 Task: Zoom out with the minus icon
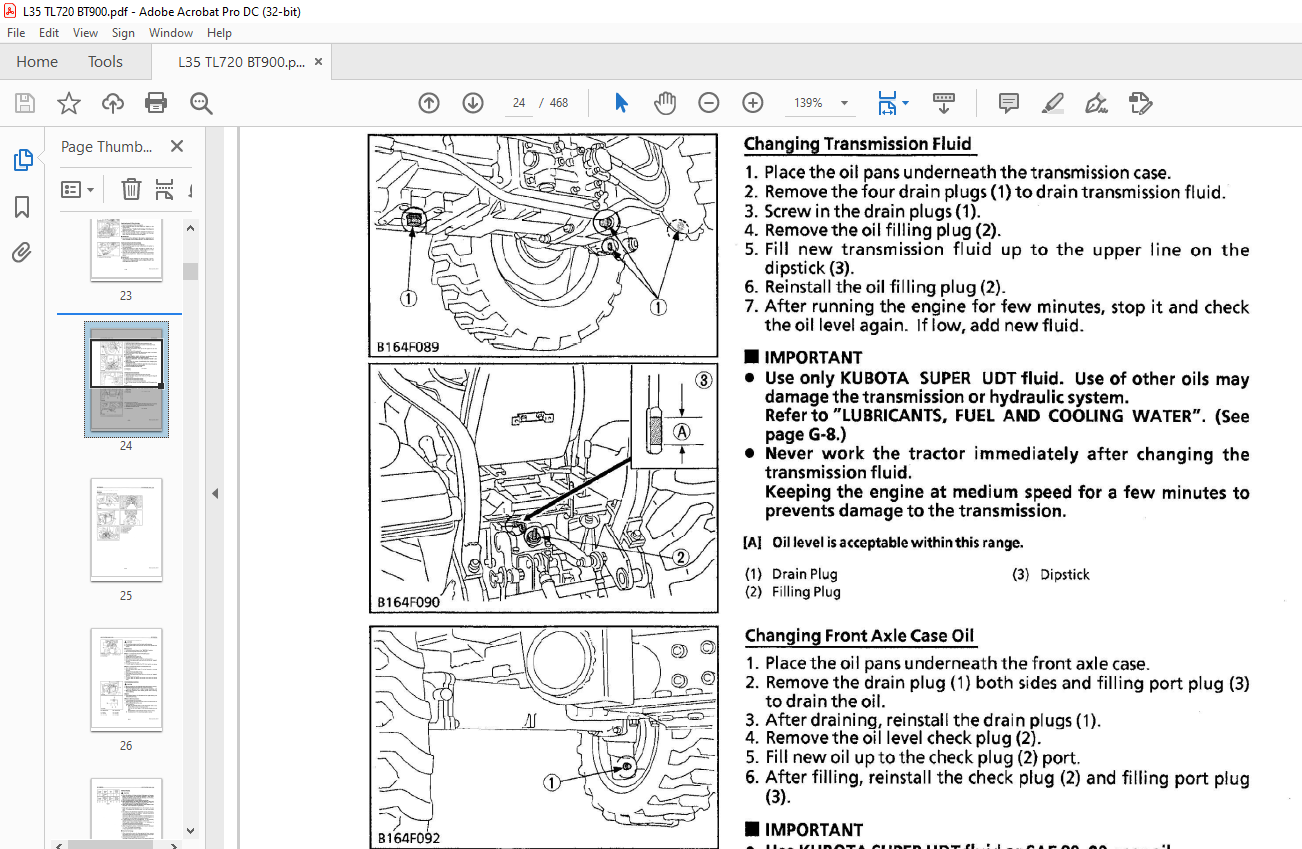709,103
